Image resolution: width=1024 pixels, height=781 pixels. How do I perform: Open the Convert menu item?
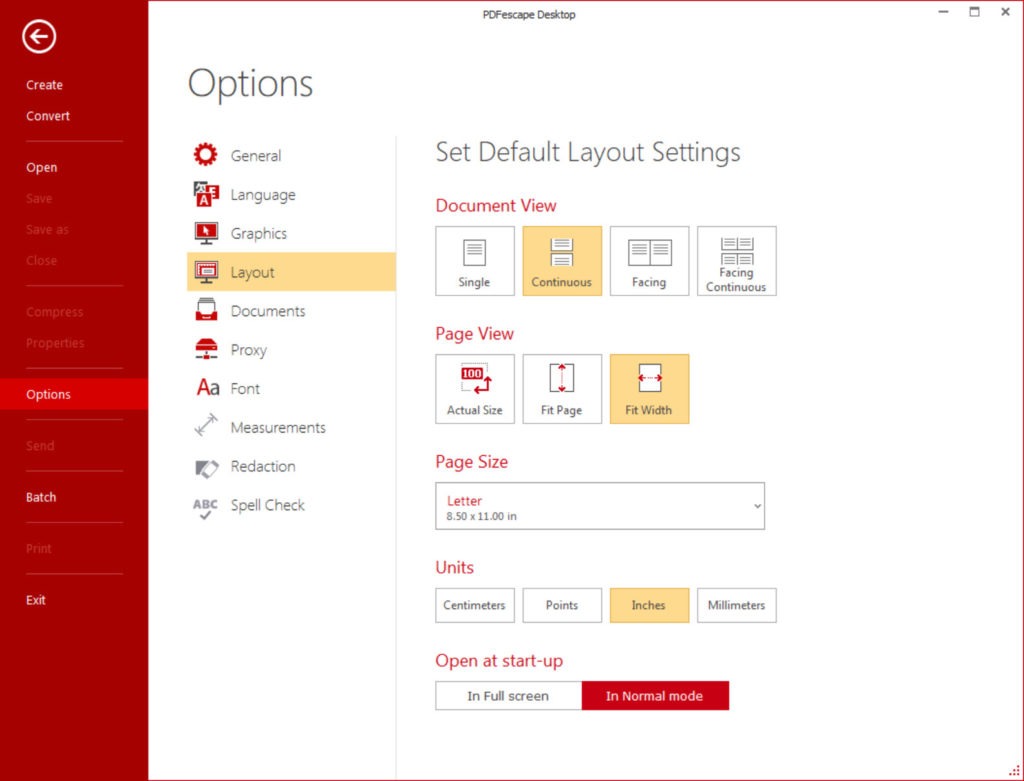coord(48,116)
